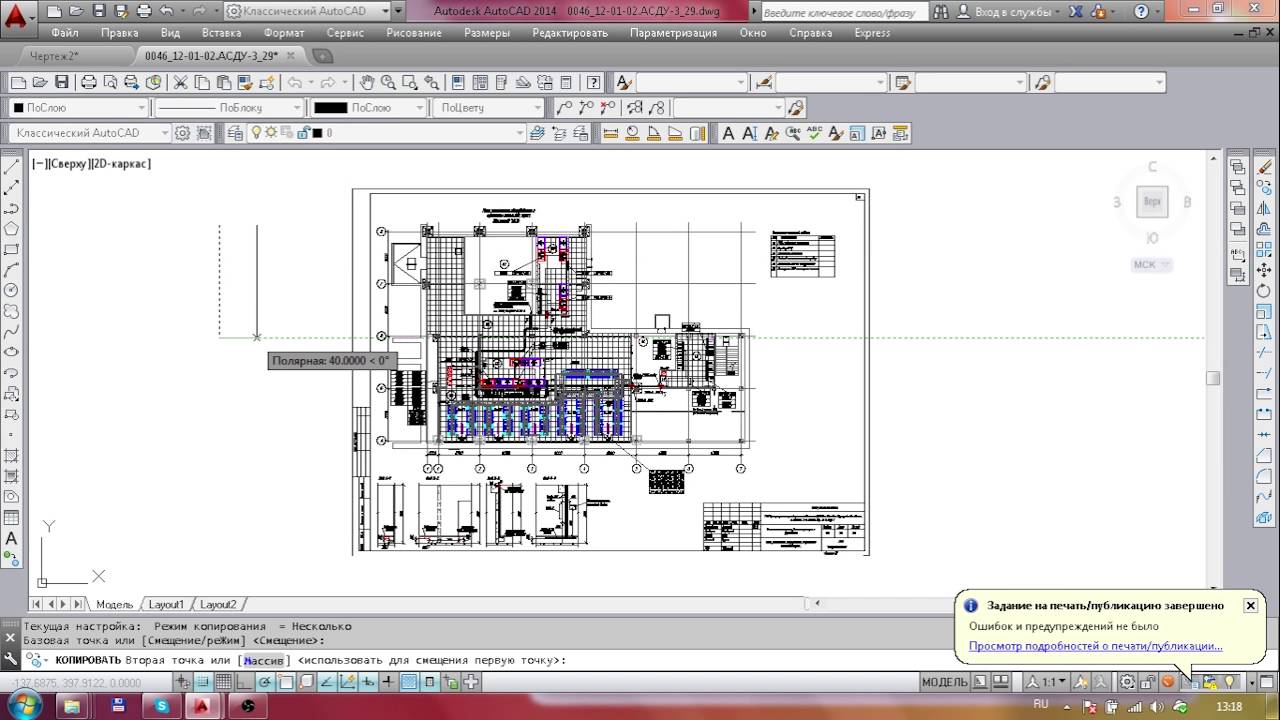The image size is (1280, 720).
Task: Click the Linear dimension icon
Action: click(x=611, y=132)
